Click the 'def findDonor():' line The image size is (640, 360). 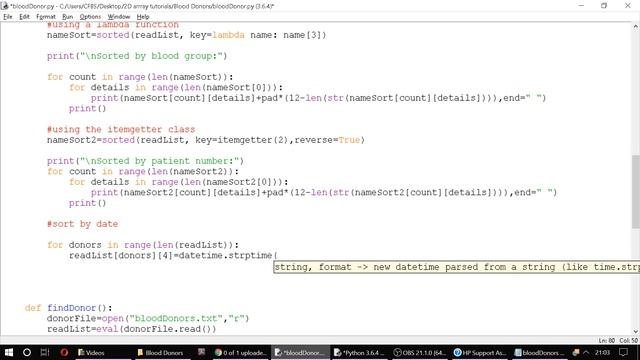pos(68,308)
